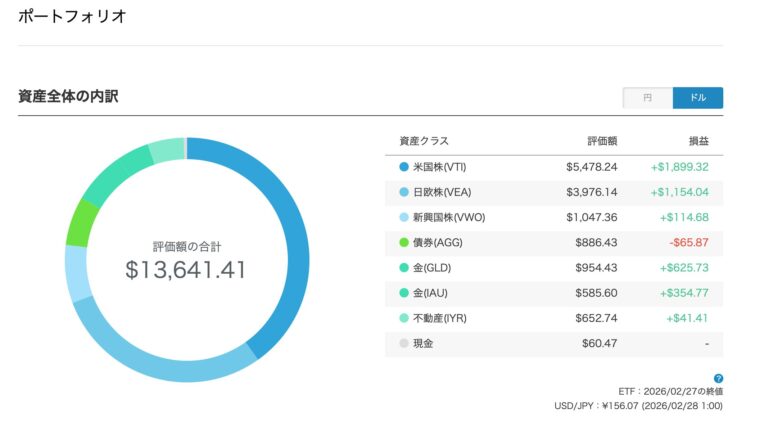Click the IAU gold legend dot
The width and height of the screenshot is (760, 435).
[403, 293]
